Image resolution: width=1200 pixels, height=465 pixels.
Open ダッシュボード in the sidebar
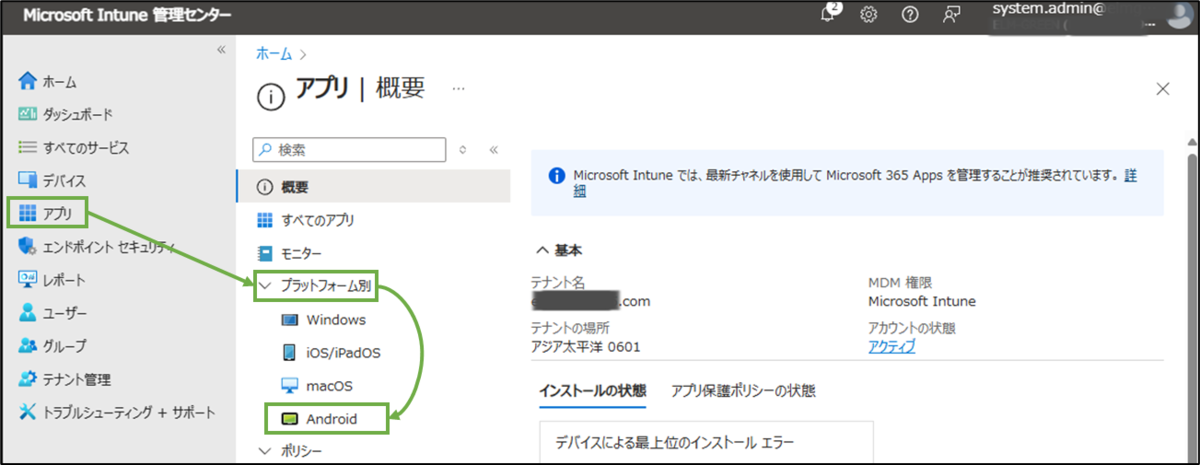65,114
